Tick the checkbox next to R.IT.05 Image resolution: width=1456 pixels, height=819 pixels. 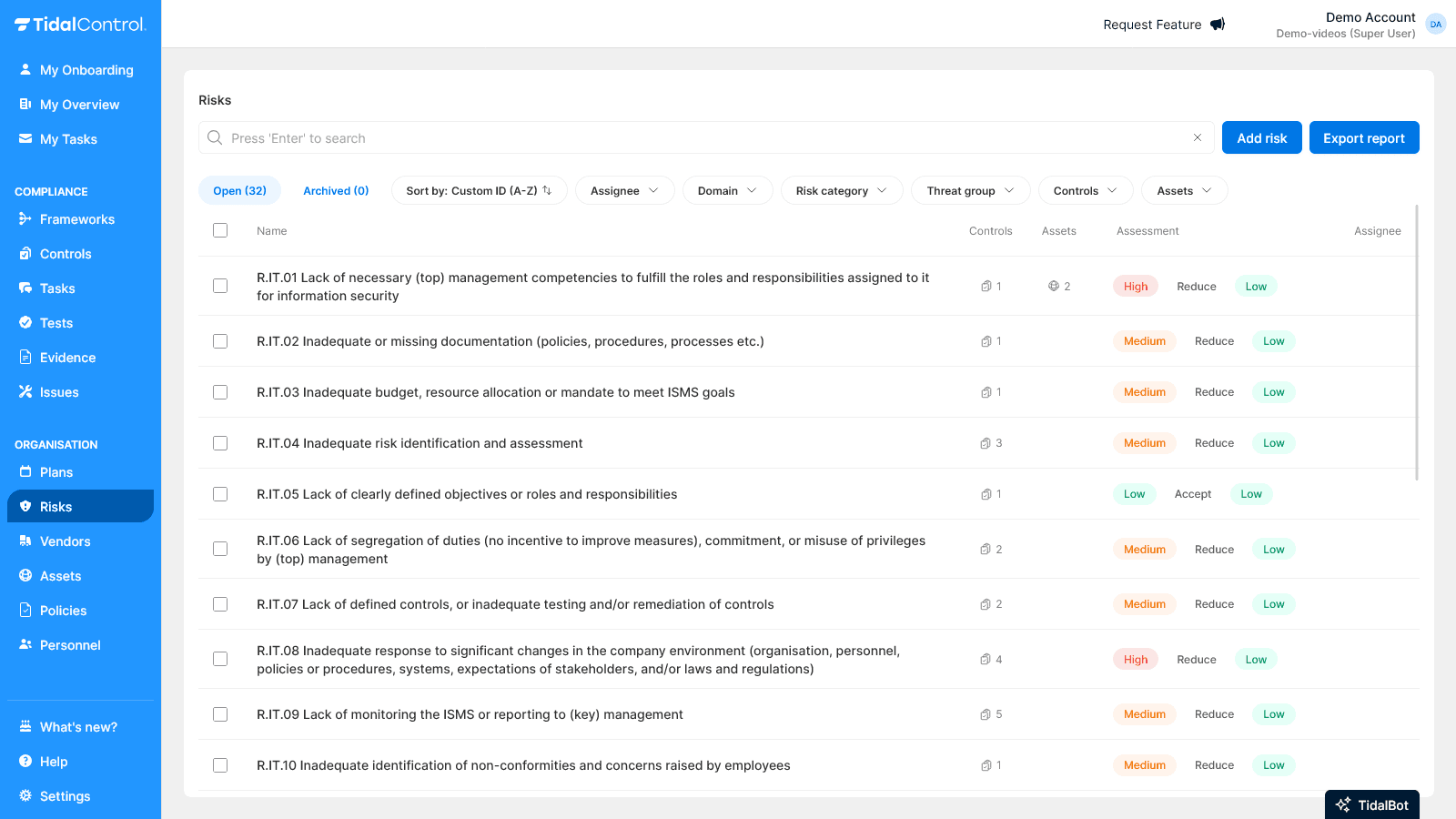tap(220, 494)
